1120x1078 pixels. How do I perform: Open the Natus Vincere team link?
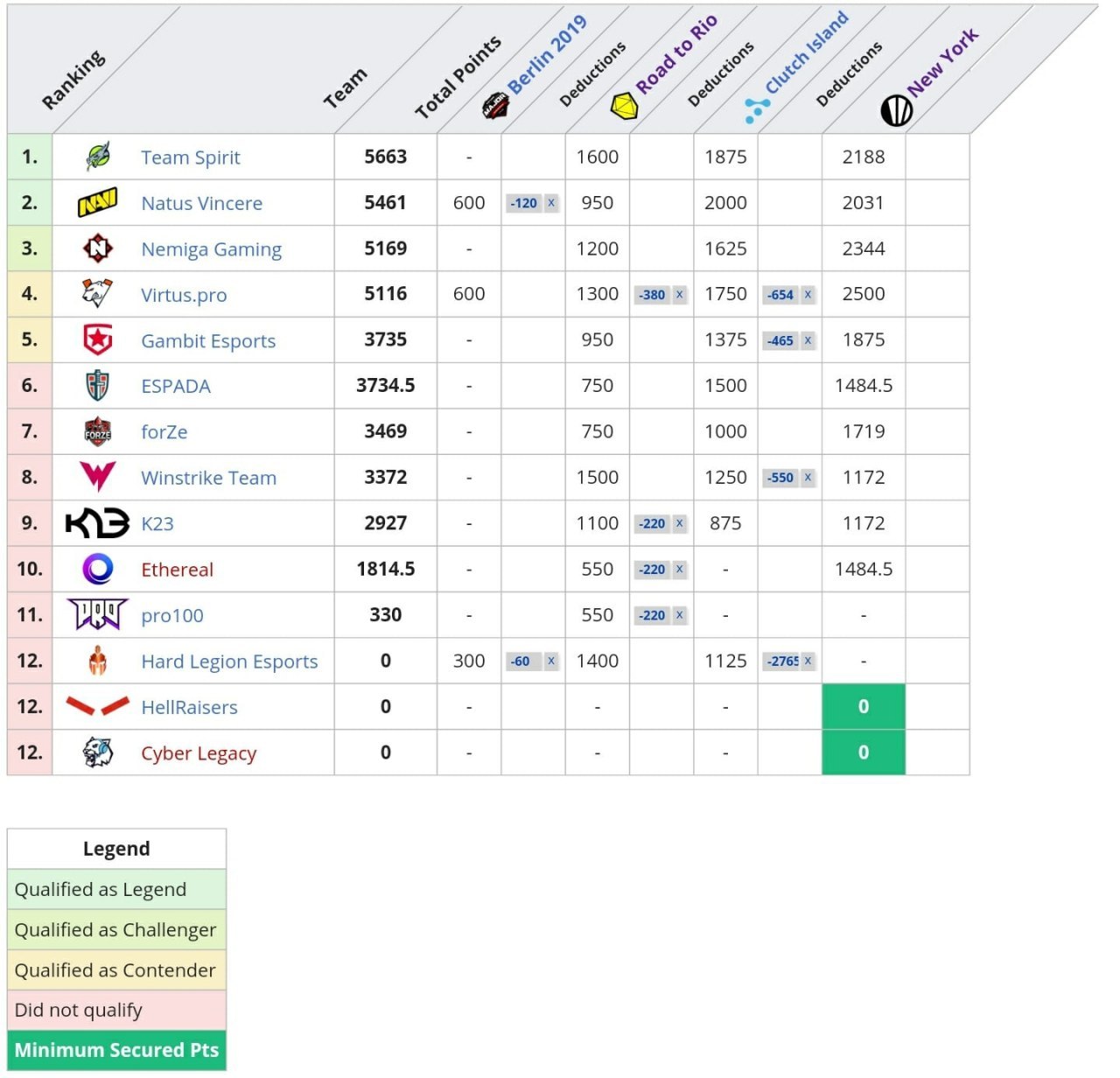point(202,203)
